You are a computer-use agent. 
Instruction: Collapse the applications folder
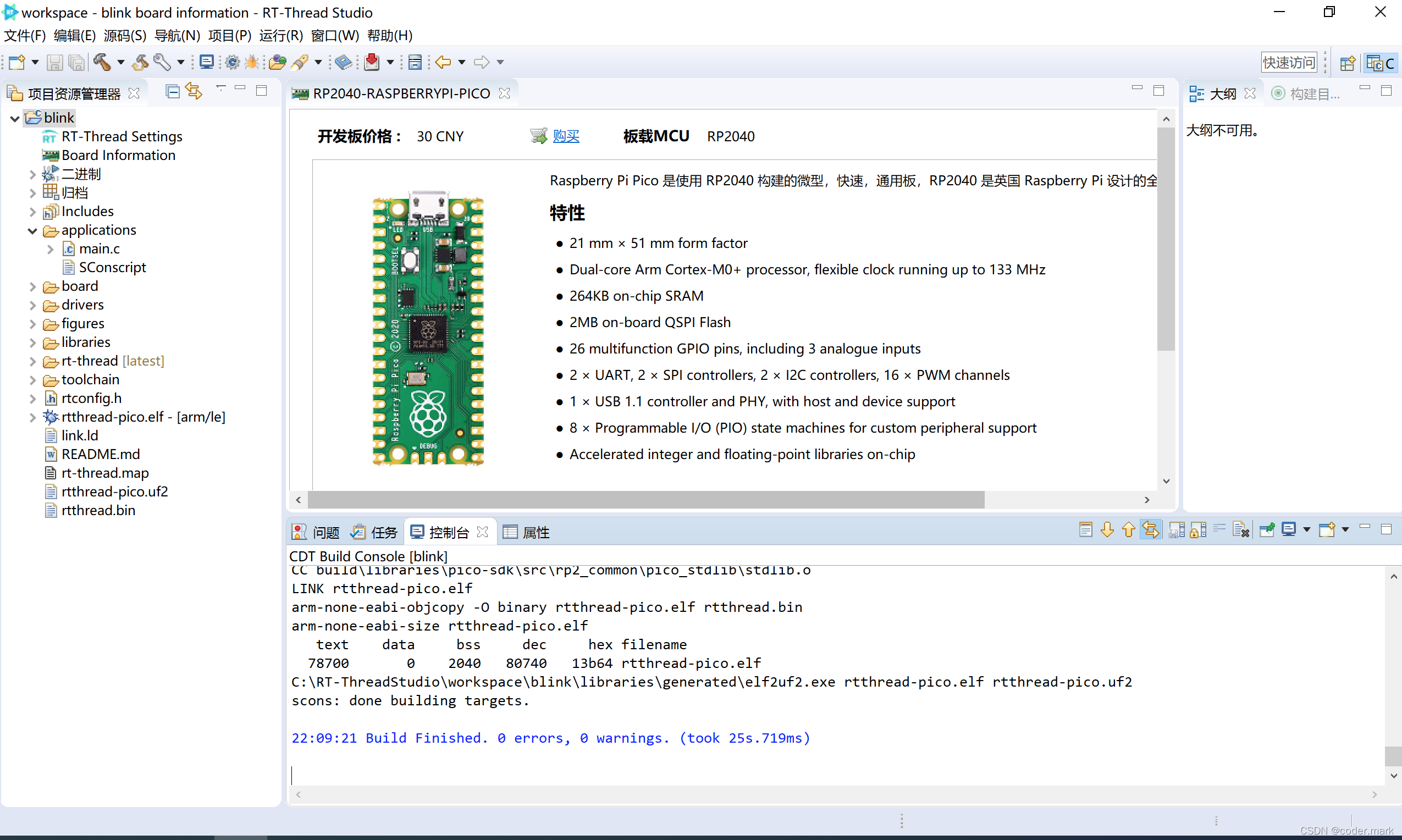[x=32, y=231]
